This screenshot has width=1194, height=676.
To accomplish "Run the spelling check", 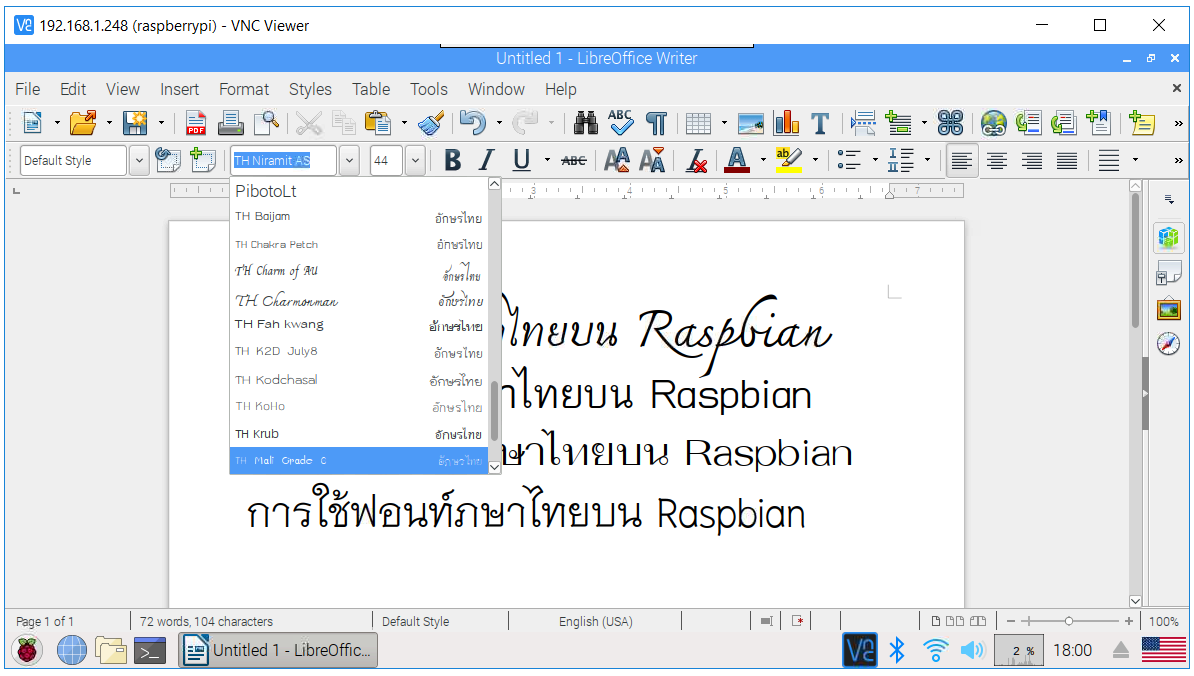I will [x=621, y=123].
